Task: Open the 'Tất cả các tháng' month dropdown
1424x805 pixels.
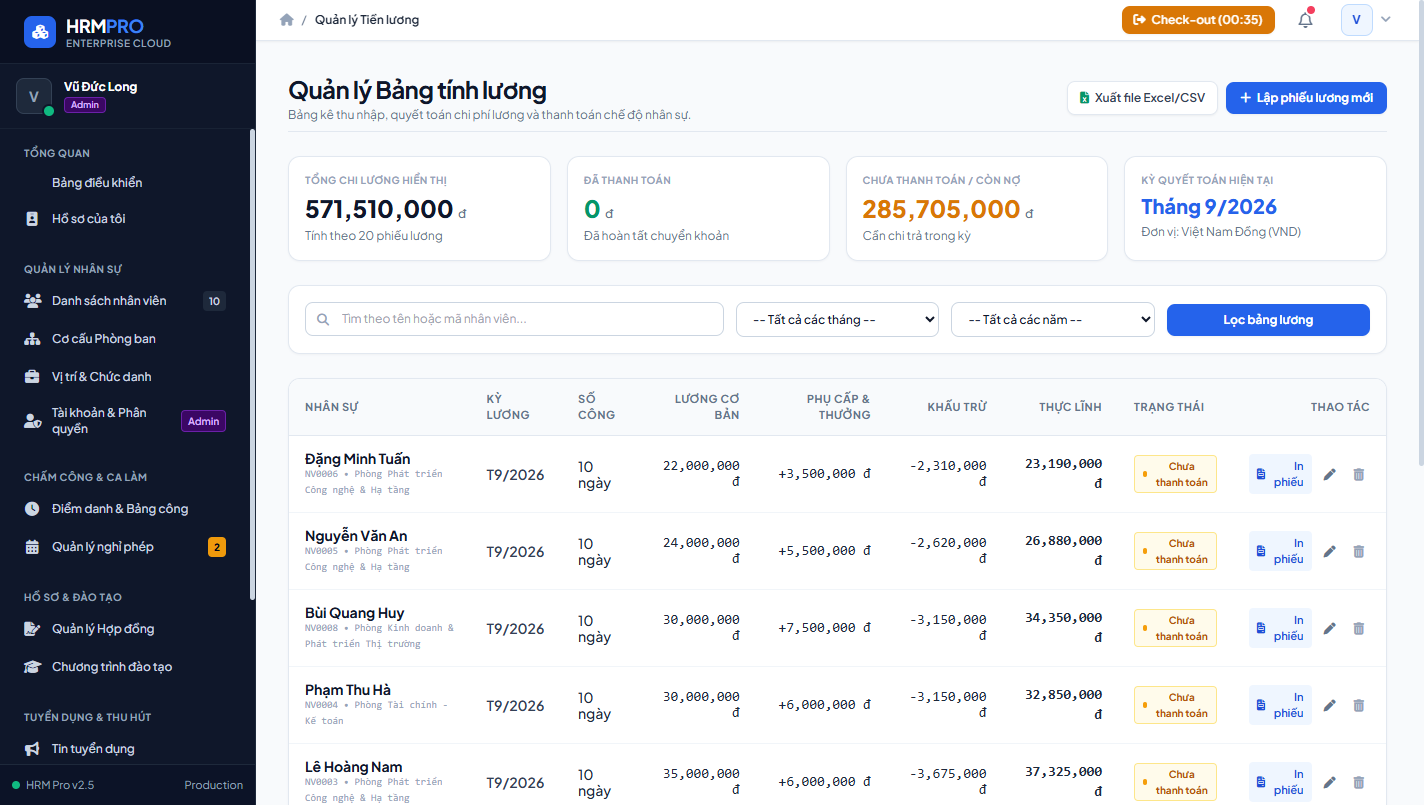Action: [x=837, y=319]
